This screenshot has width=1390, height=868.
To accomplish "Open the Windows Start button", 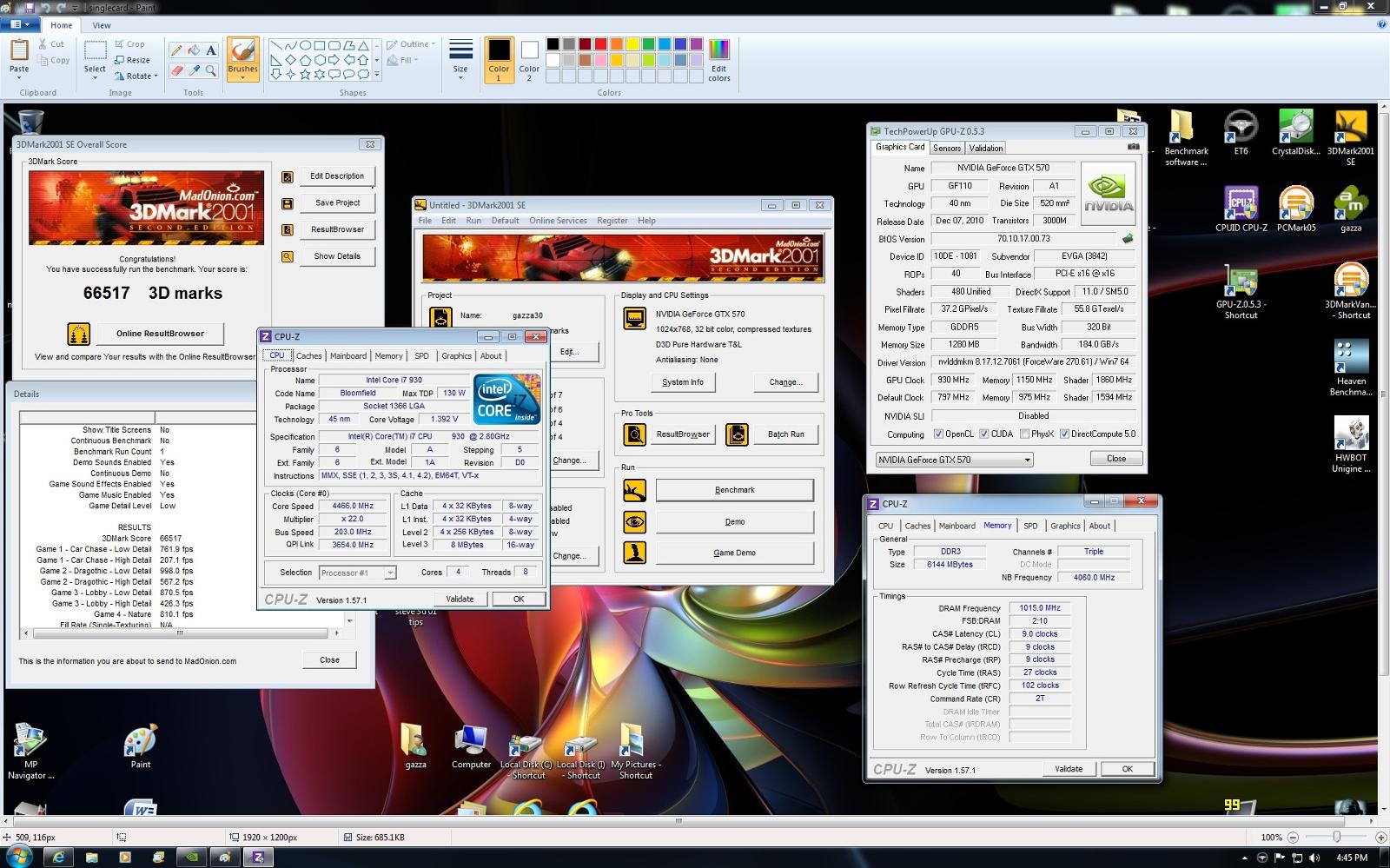I will pos(18,857).
